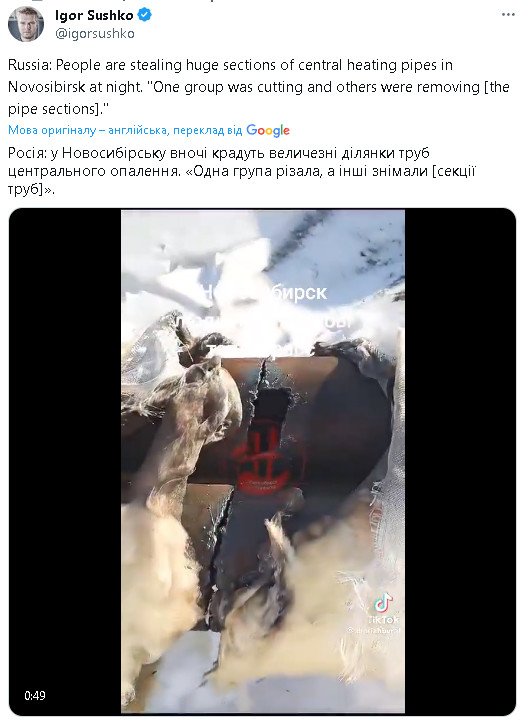Click the TikTok username watermark
The width and height of the screenshot is (530, 727).
tap(374, 631)
